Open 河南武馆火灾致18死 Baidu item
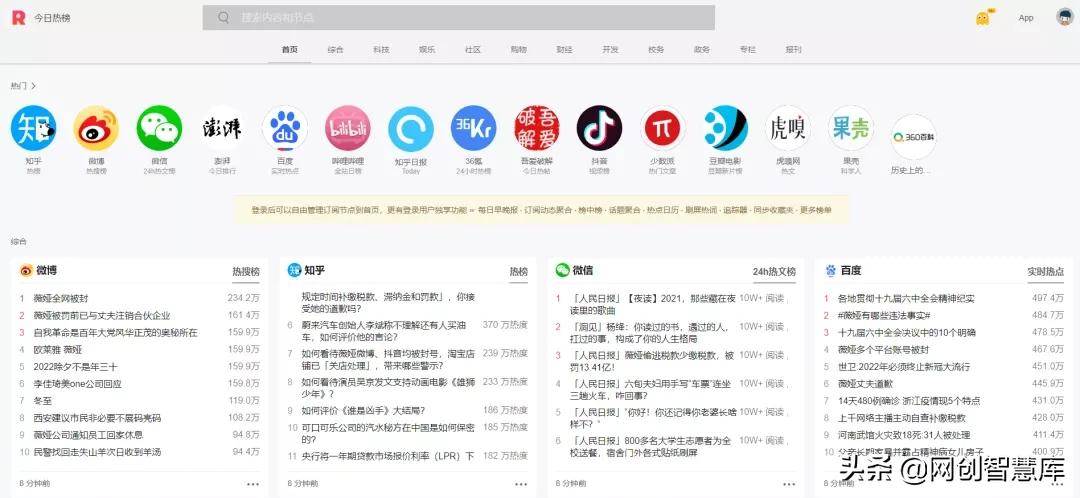Image resolution: width=1080 pixels, height=498 pixels. 904,435
